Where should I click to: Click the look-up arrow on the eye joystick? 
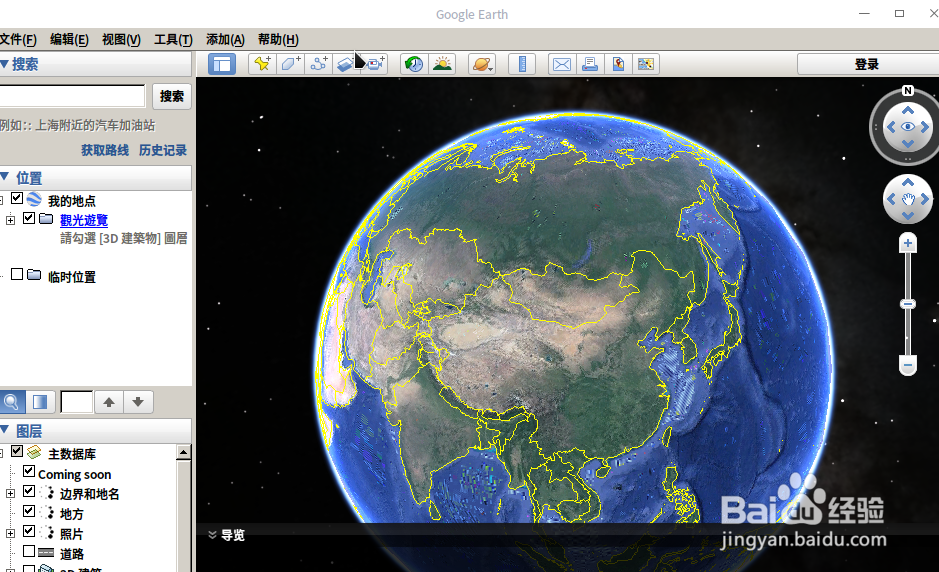(908, 111)
